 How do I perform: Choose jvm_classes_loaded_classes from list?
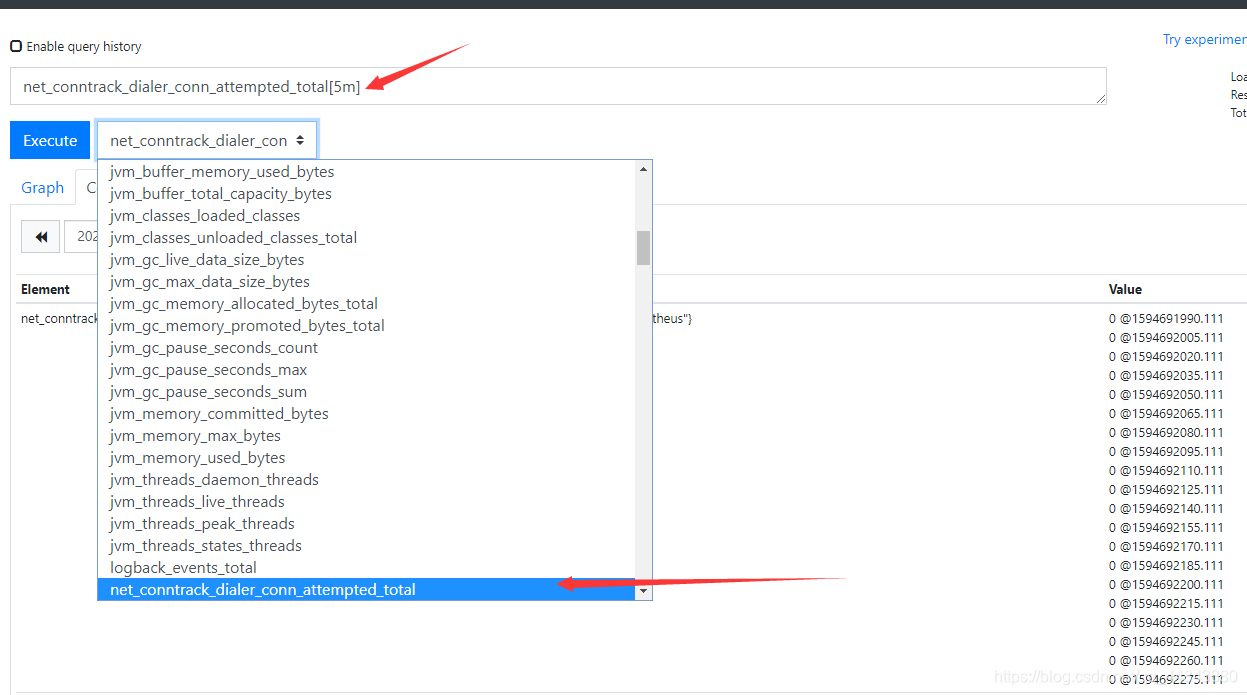click(367, 215)
